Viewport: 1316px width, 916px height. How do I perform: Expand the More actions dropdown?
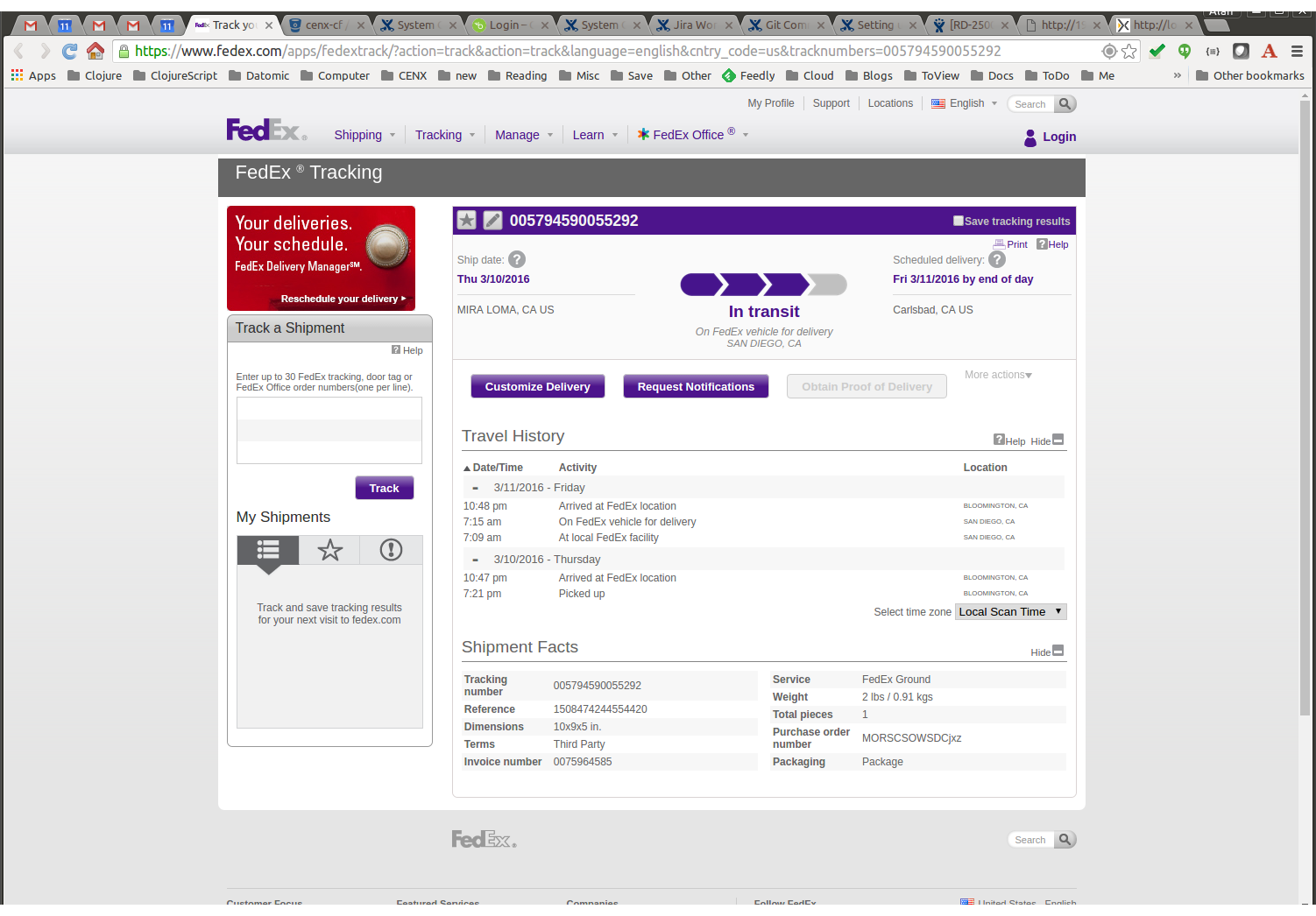click(998, 375)
